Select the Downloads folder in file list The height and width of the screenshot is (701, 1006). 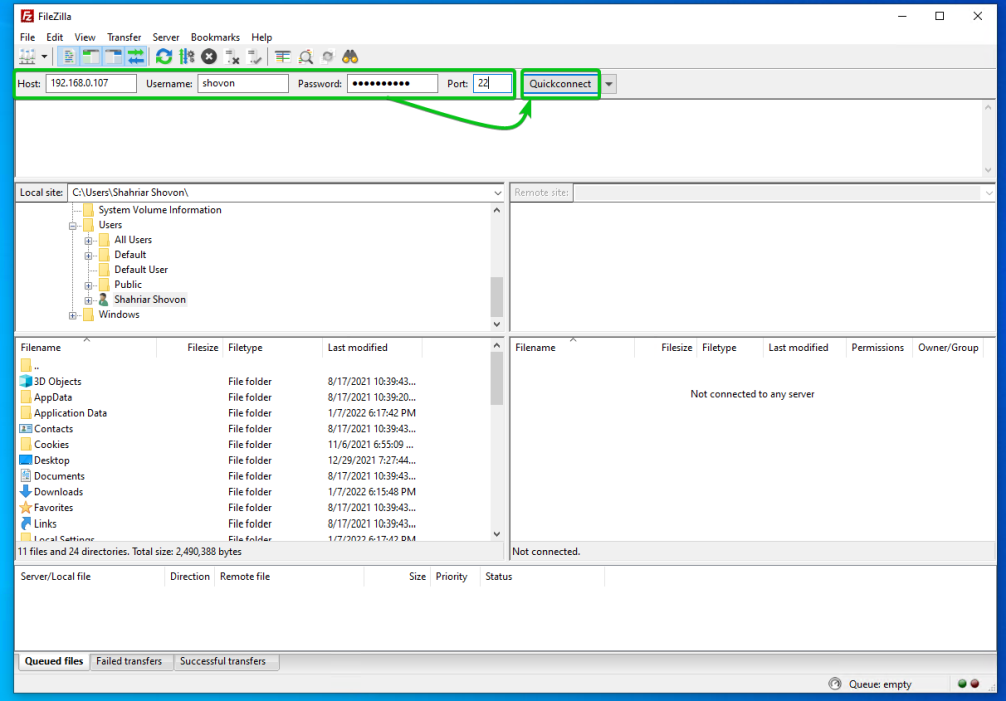(58, 492)
